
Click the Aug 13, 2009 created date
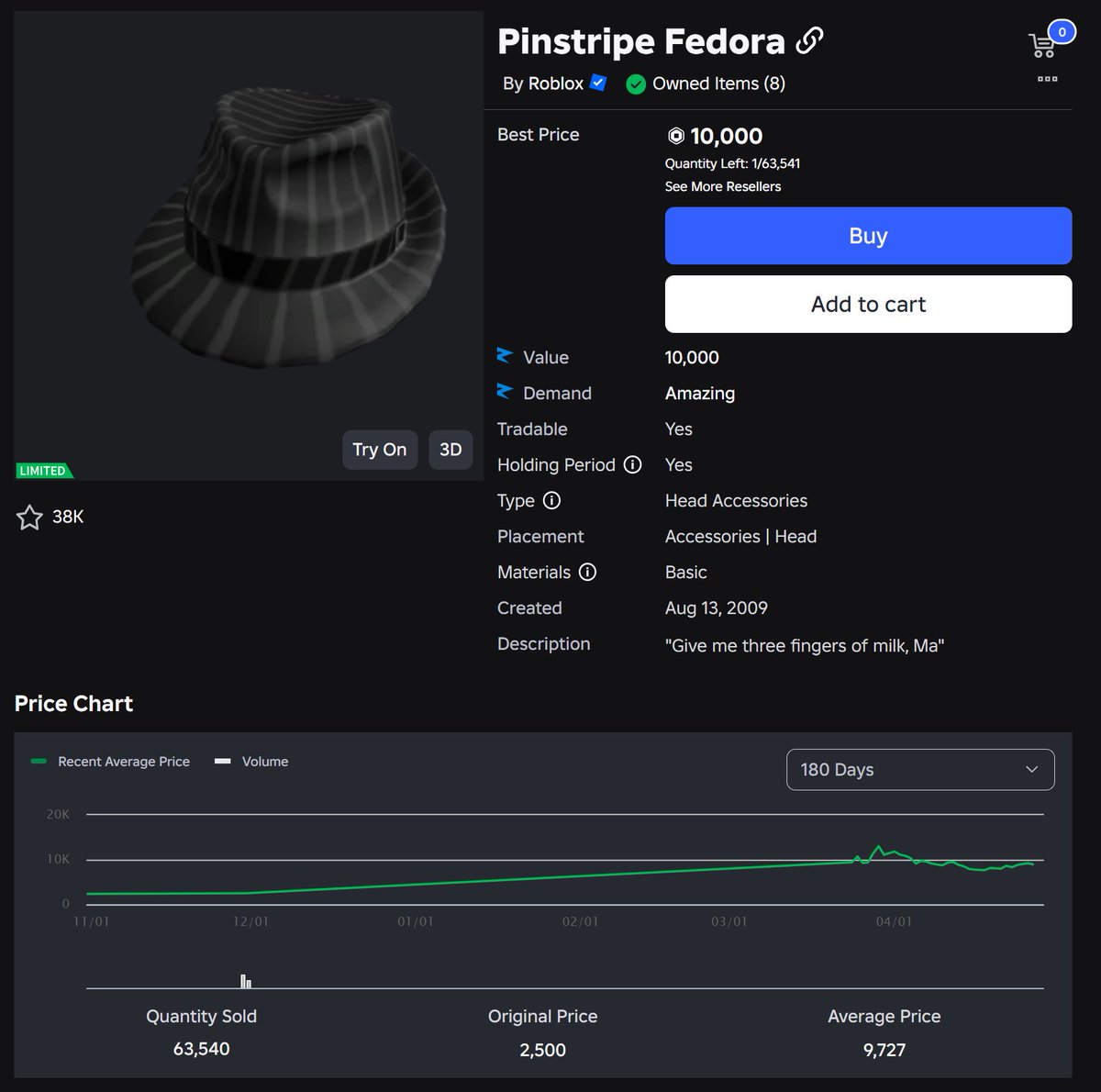pos(716,607)
